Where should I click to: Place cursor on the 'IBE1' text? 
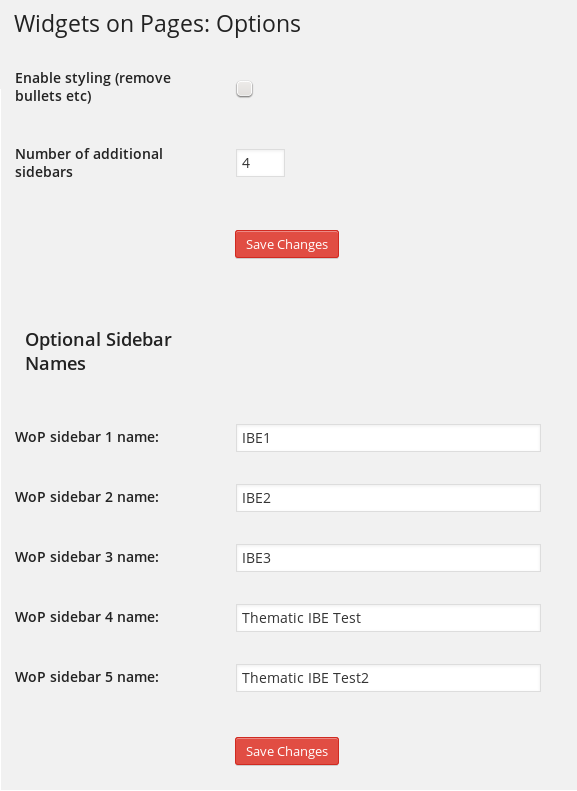pyautogui.click(x=256, y=438)
